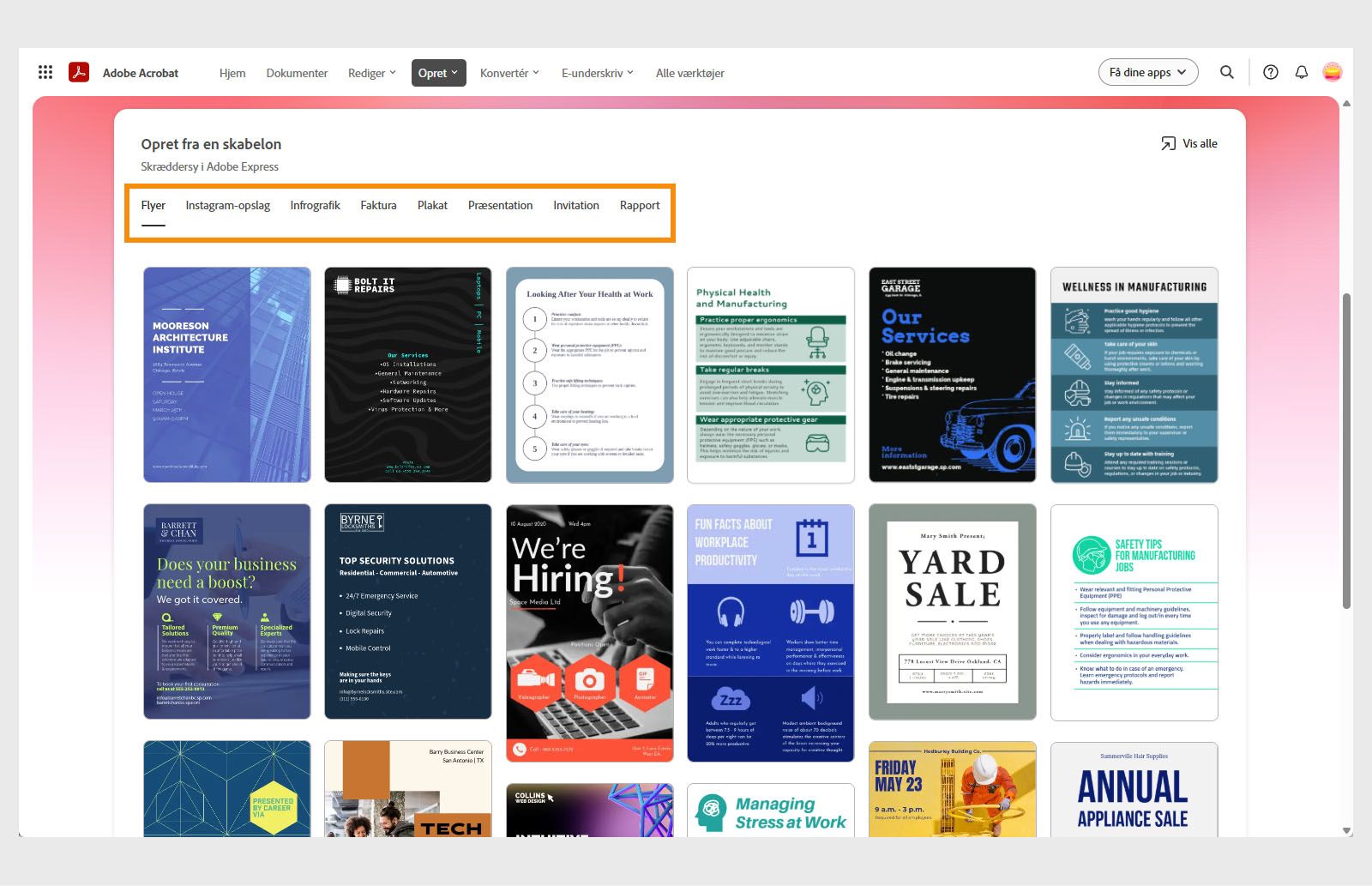Expand the E-underskriv dropdown menu

click(x=598, y=73)
